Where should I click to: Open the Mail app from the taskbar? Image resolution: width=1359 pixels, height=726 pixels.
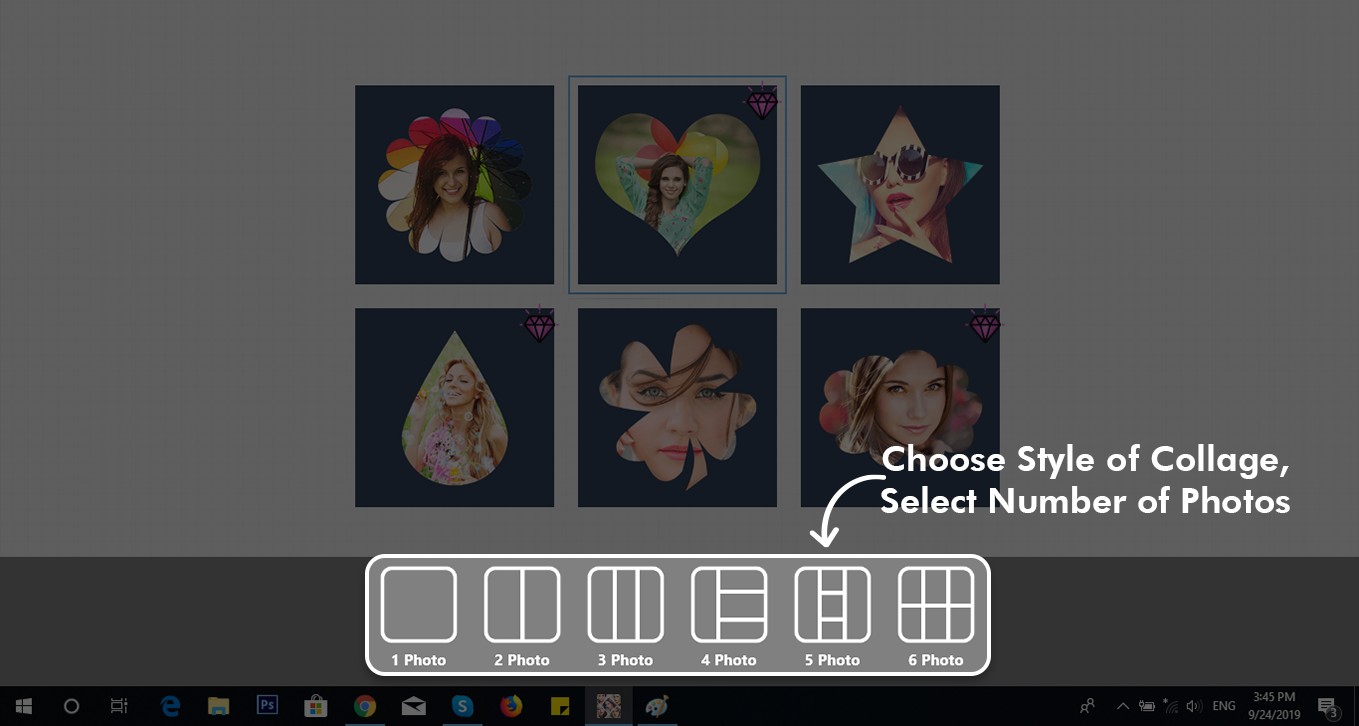(413, 706)
